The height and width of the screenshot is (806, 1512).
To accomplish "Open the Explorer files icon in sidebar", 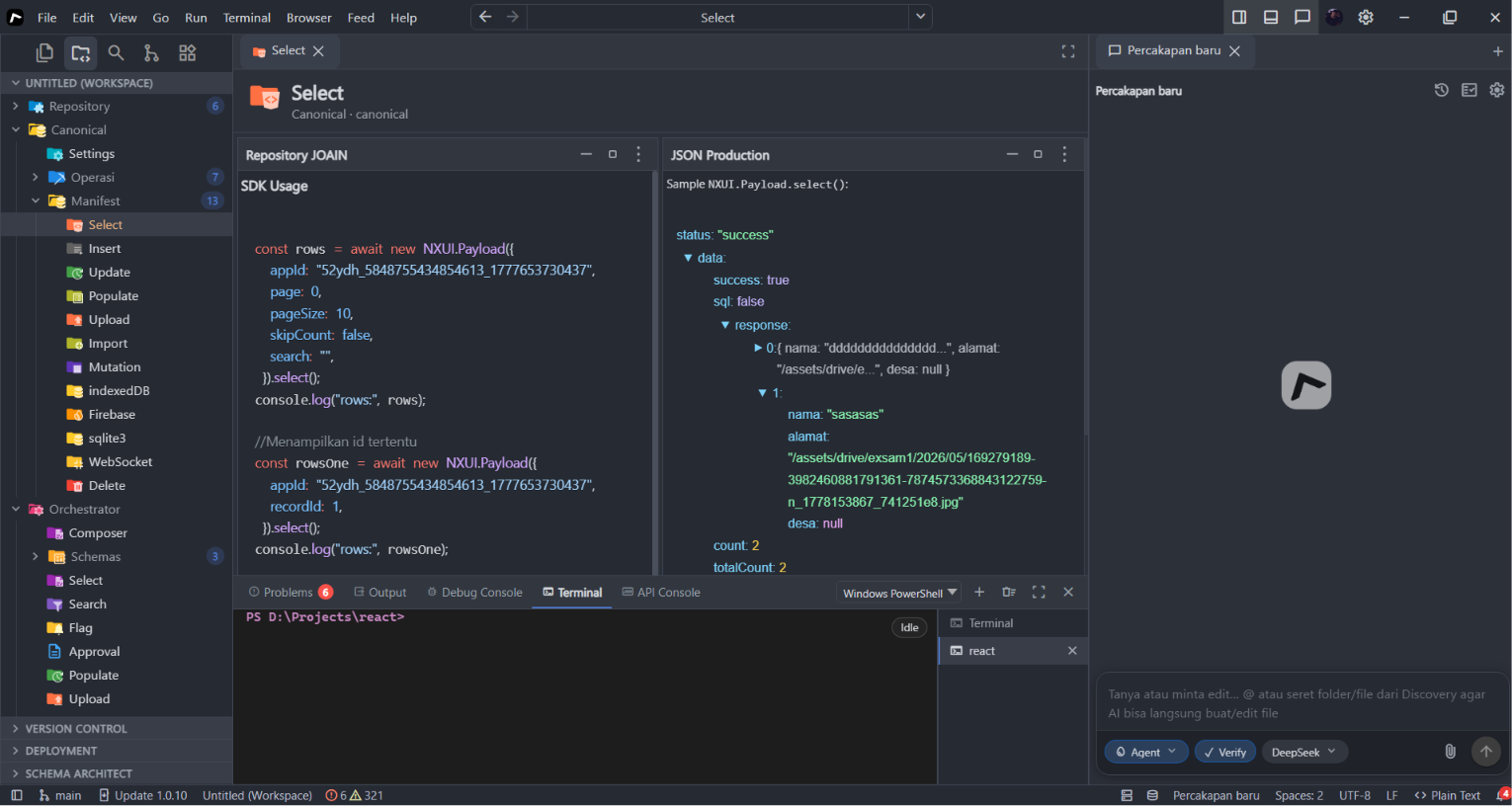I will point(44,52).
